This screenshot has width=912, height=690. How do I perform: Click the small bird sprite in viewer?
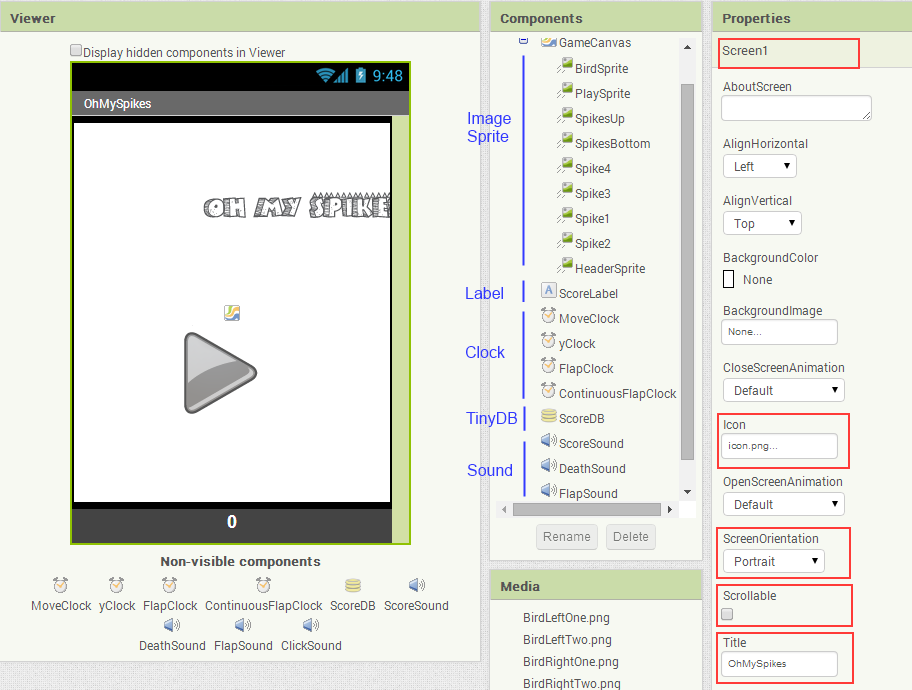[232, 313]
